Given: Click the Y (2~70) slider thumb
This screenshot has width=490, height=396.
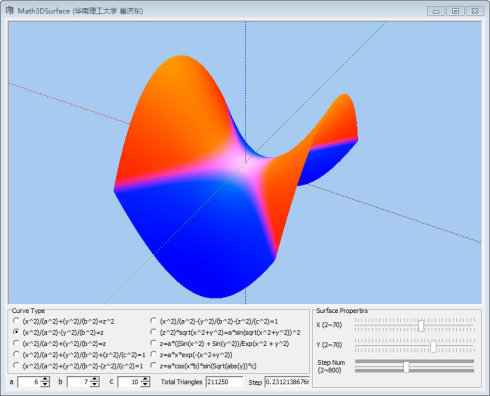Looking at the screenshot, I should [433, 346].
